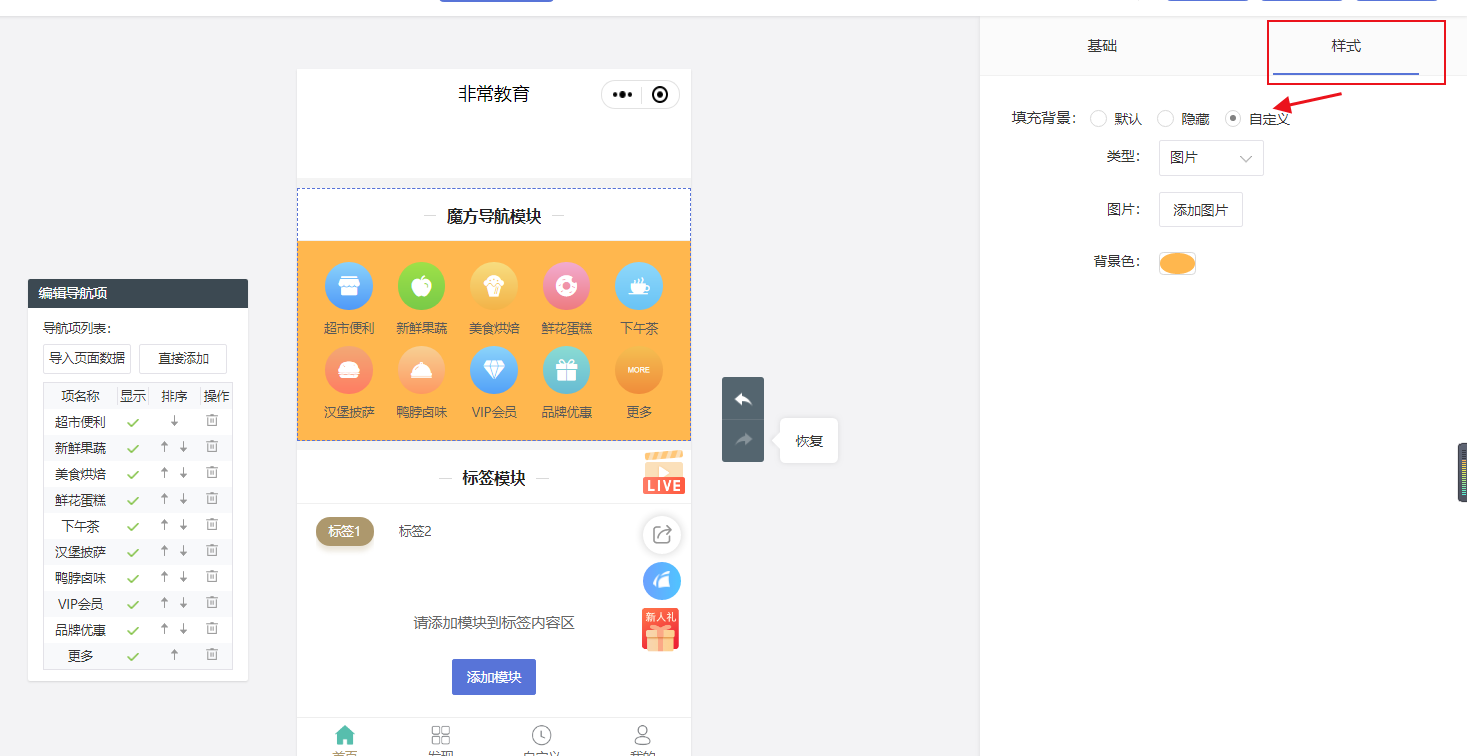Open the 类型 image type dropdown
Image resolution: width=1467 pixels, height=756 pixels.
pos(1210,158)
